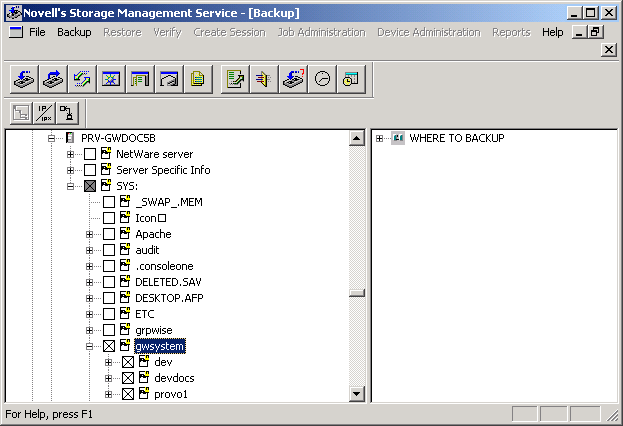Check the NetWare server checkbox
The height and width of the screenshot is (426, 623).
pos(90,154)
